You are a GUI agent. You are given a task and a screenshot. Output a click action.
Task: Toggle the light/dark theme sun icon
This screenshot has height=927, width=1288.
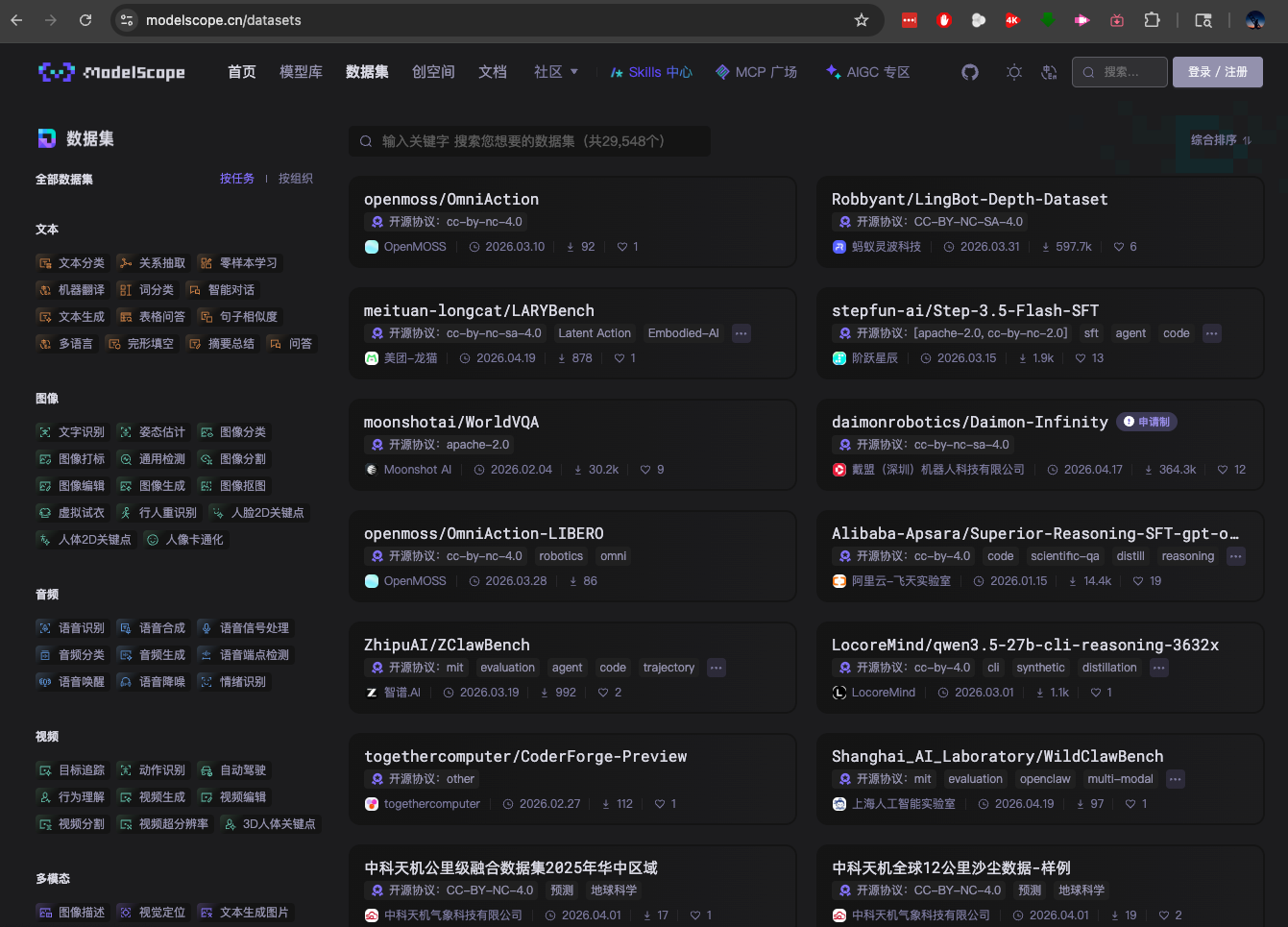[x=1014, y=72]
